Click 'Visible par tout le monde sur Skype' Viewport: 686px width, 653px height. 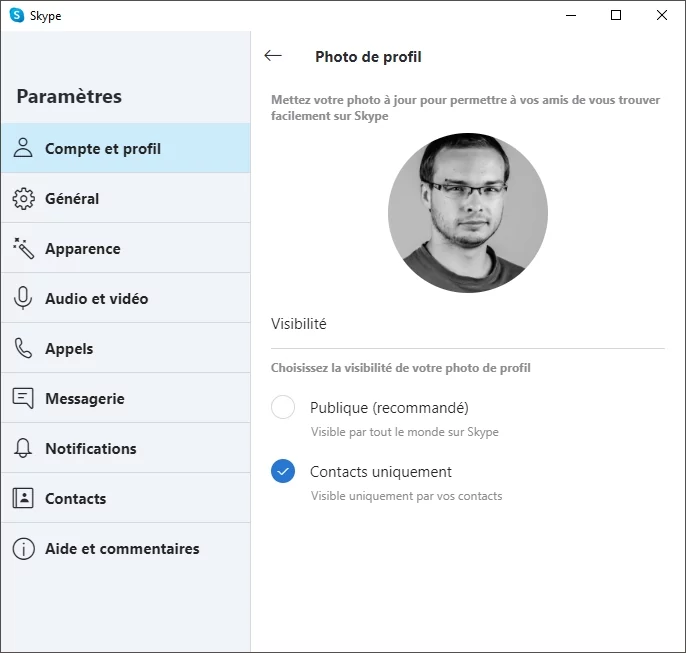point(405,432)
